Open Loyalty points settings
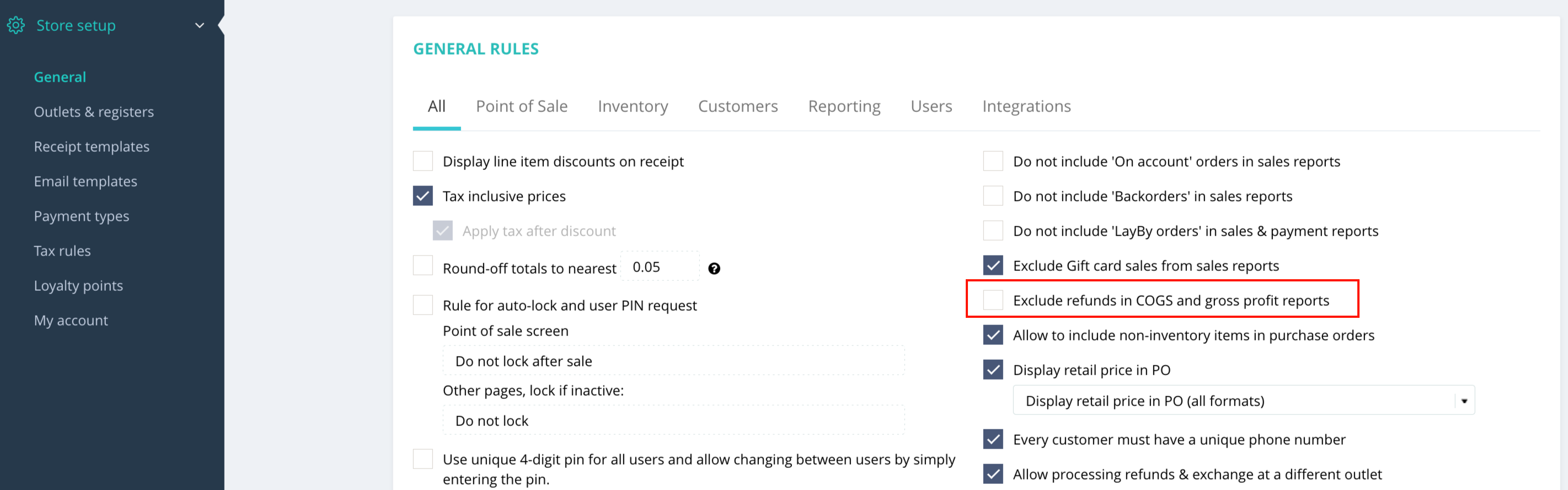Screen dimensions: 1568x490 click(78, 285)
